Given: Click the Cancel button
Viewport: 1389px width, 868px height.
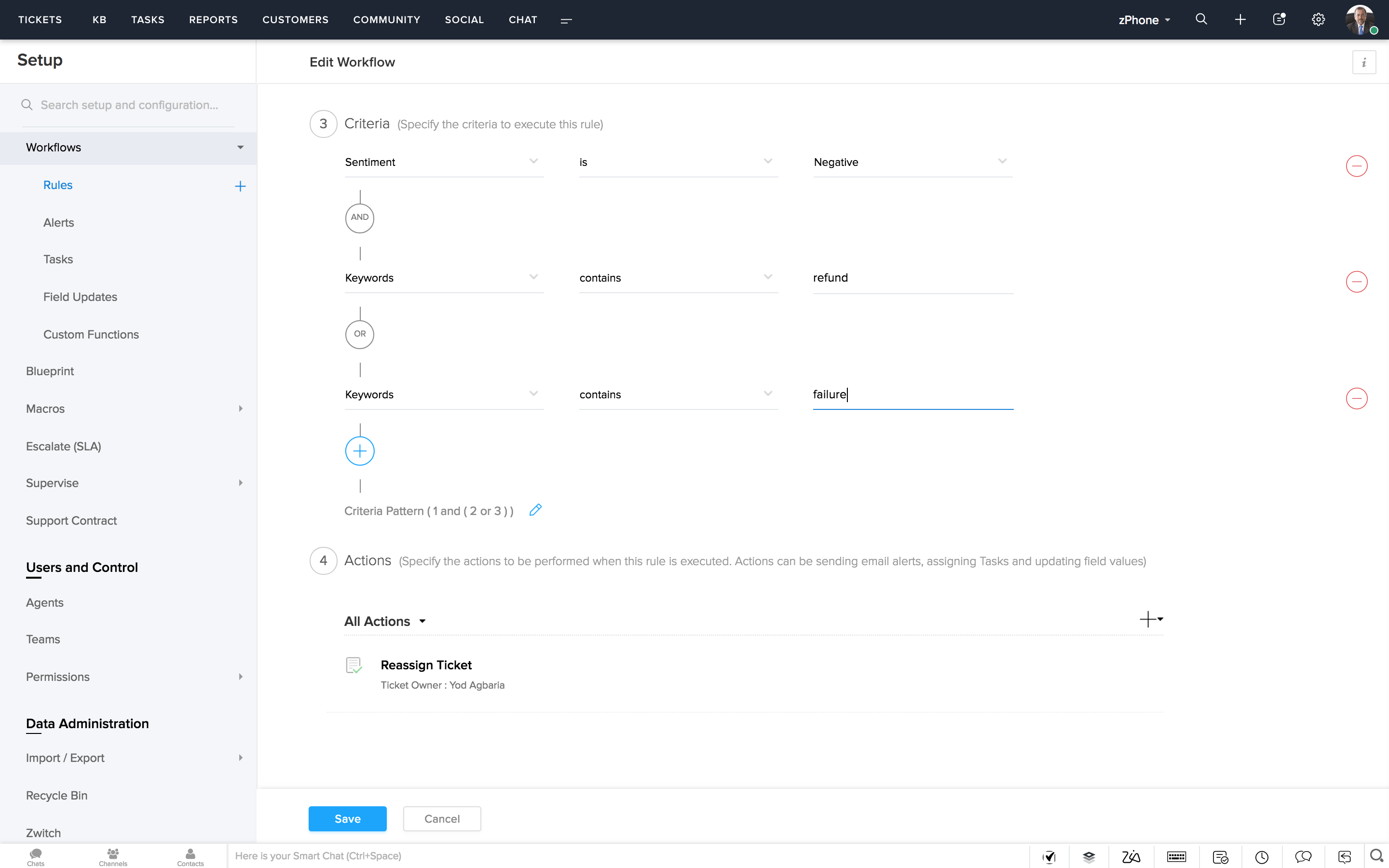Looking at the screenshot, I should point(441,819).
